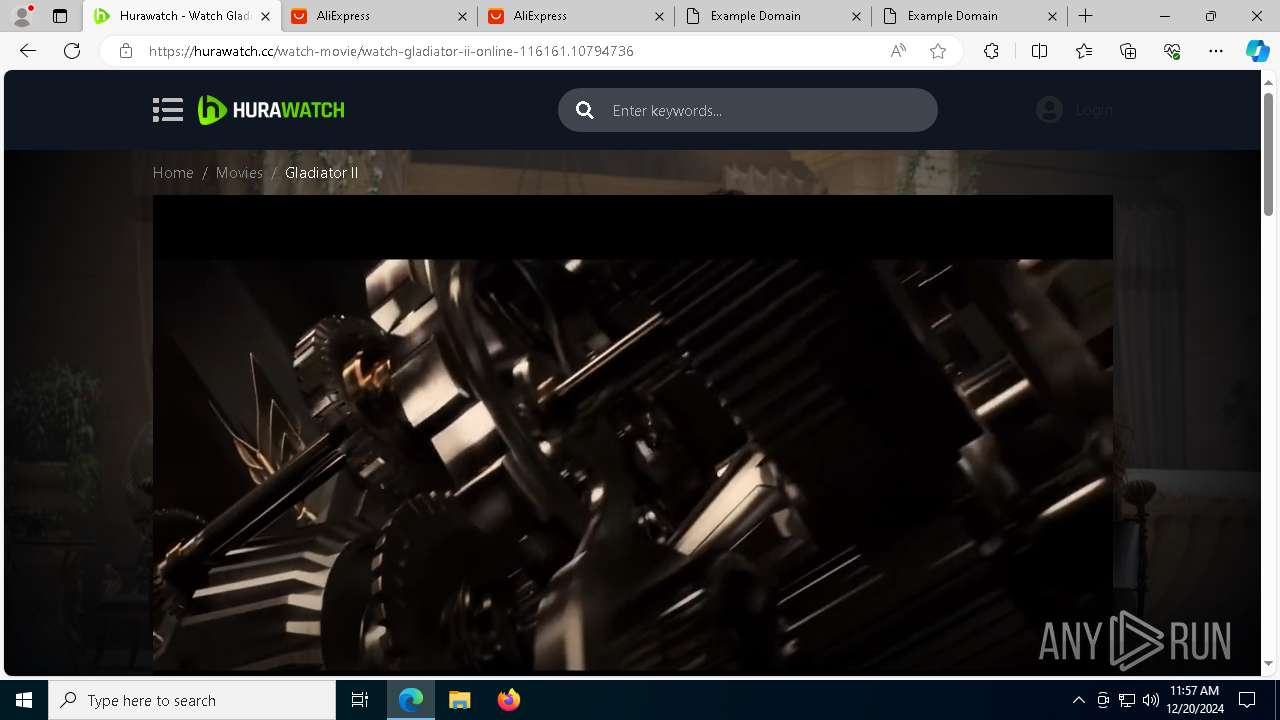Open clock showing 11:57 AM

point(1194,700)
